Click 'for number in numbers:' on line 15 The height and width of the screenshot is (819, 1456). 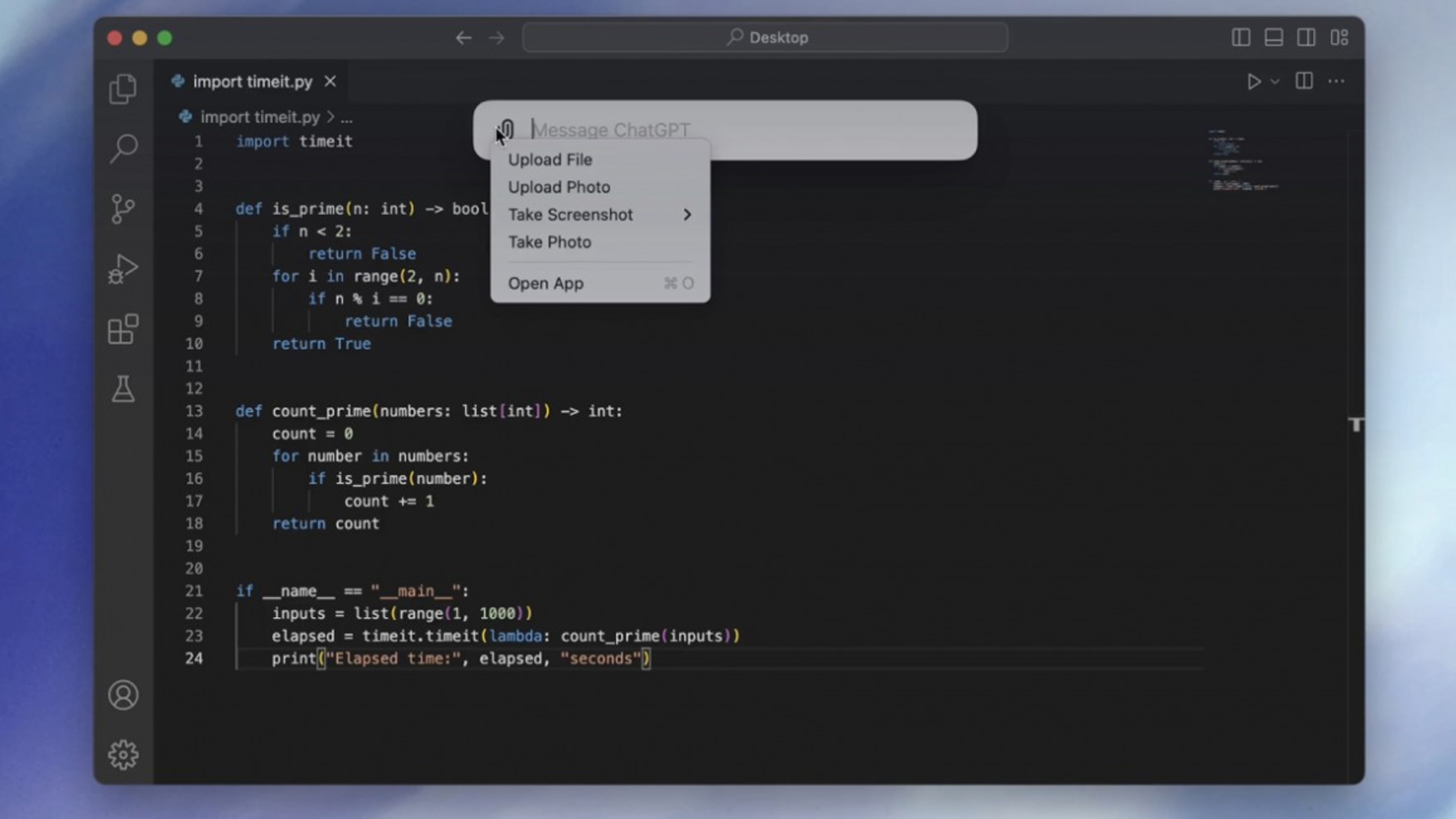(370, 456)
